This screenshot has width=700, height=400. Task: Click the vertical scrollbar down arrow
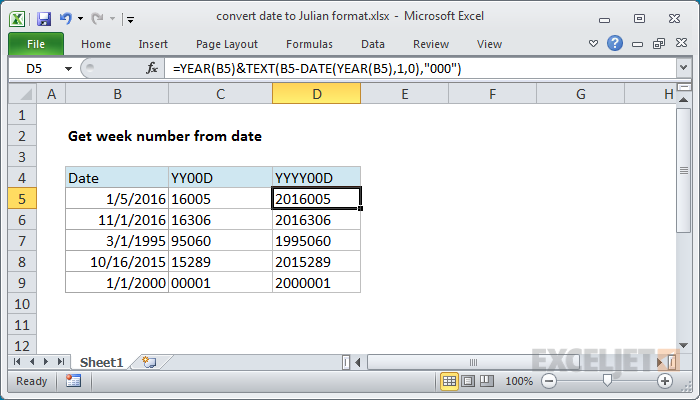683,345
